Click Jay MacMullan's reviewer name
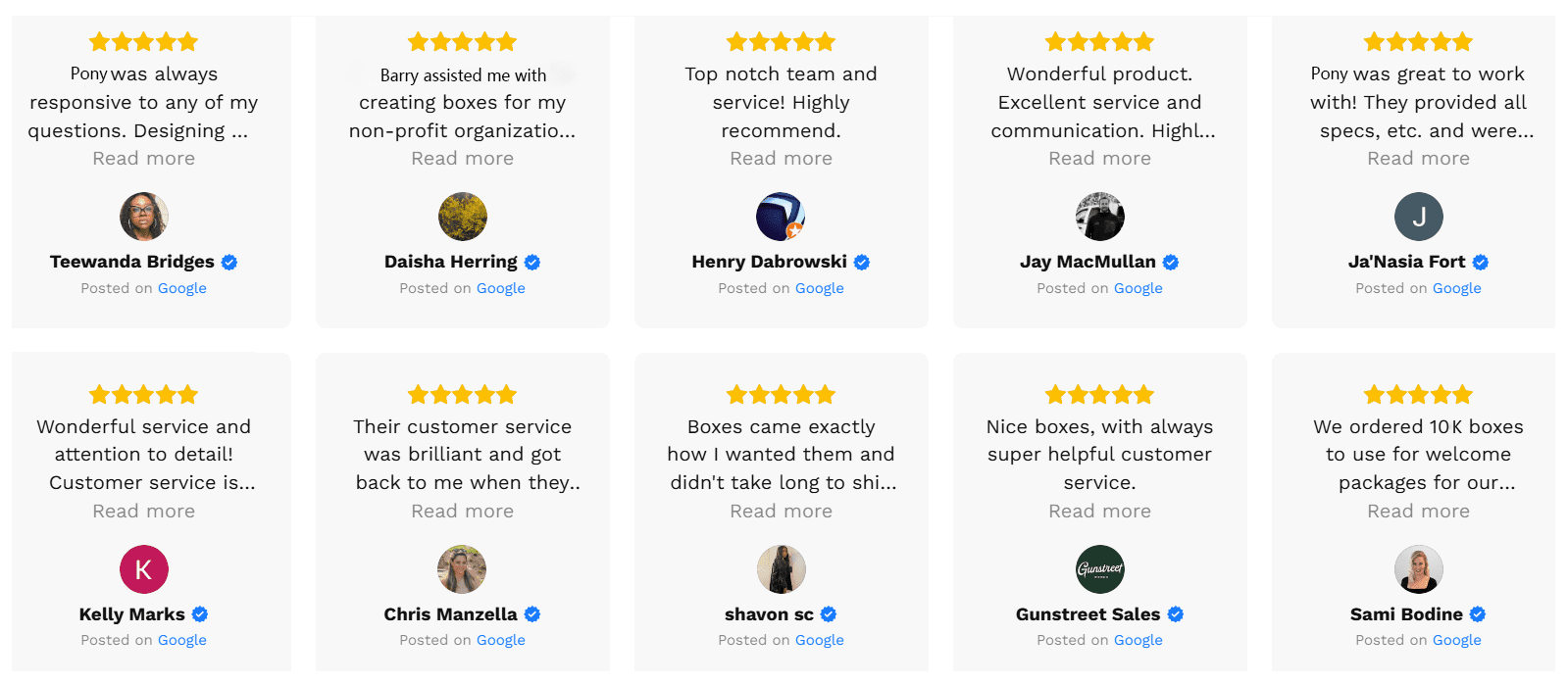Viewport: 1568px width, 685px height. pyautogui.click(x=1087, y=262)
